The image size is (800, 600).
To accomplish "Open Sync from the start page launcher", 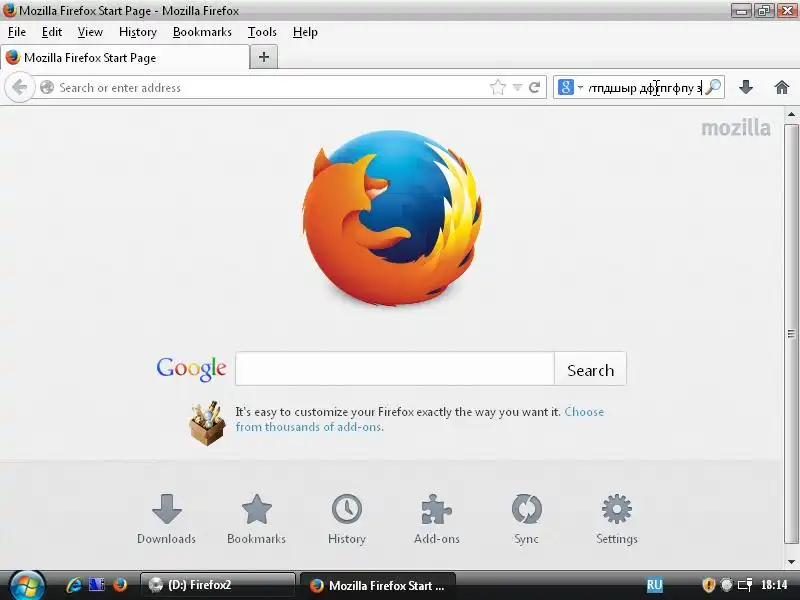I will click(x=527, y=519).
